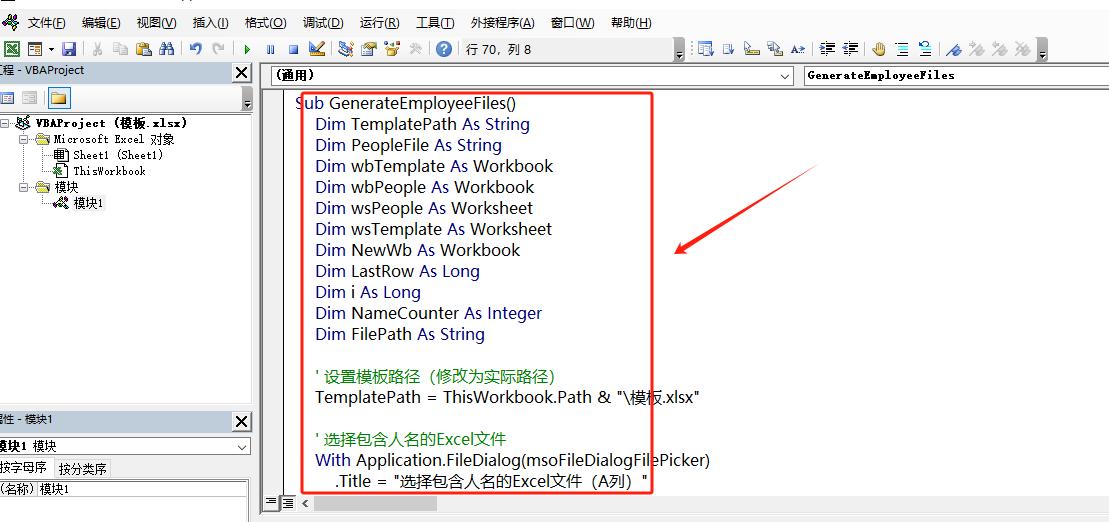Screen dimensions: 1109x522
Task: Run the macro with the green play icon
Action: (247, 49)
